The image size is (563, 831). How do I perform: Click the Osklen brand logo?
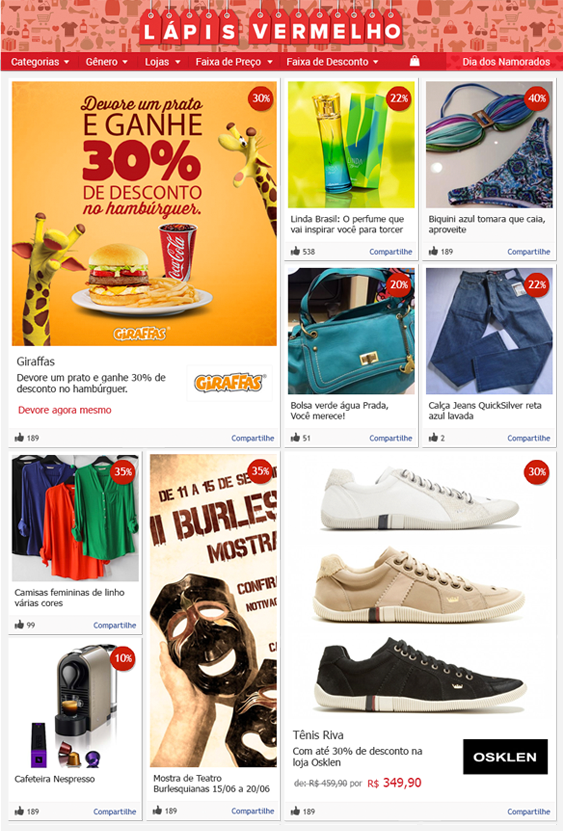click(x=505, y=757)
